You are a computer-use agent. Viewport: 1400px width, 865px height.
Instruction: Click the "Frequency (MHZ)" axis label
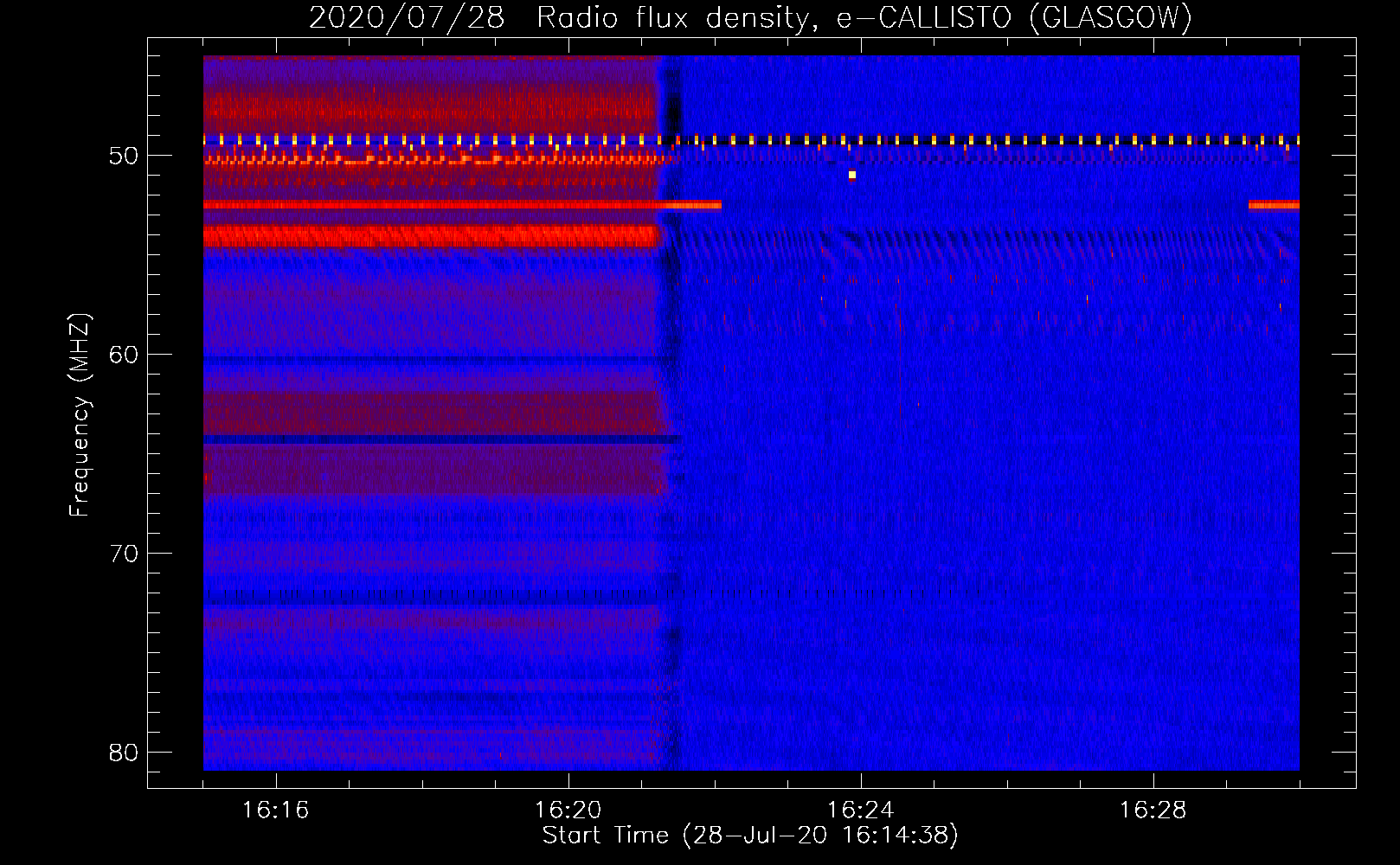[80, 415]
